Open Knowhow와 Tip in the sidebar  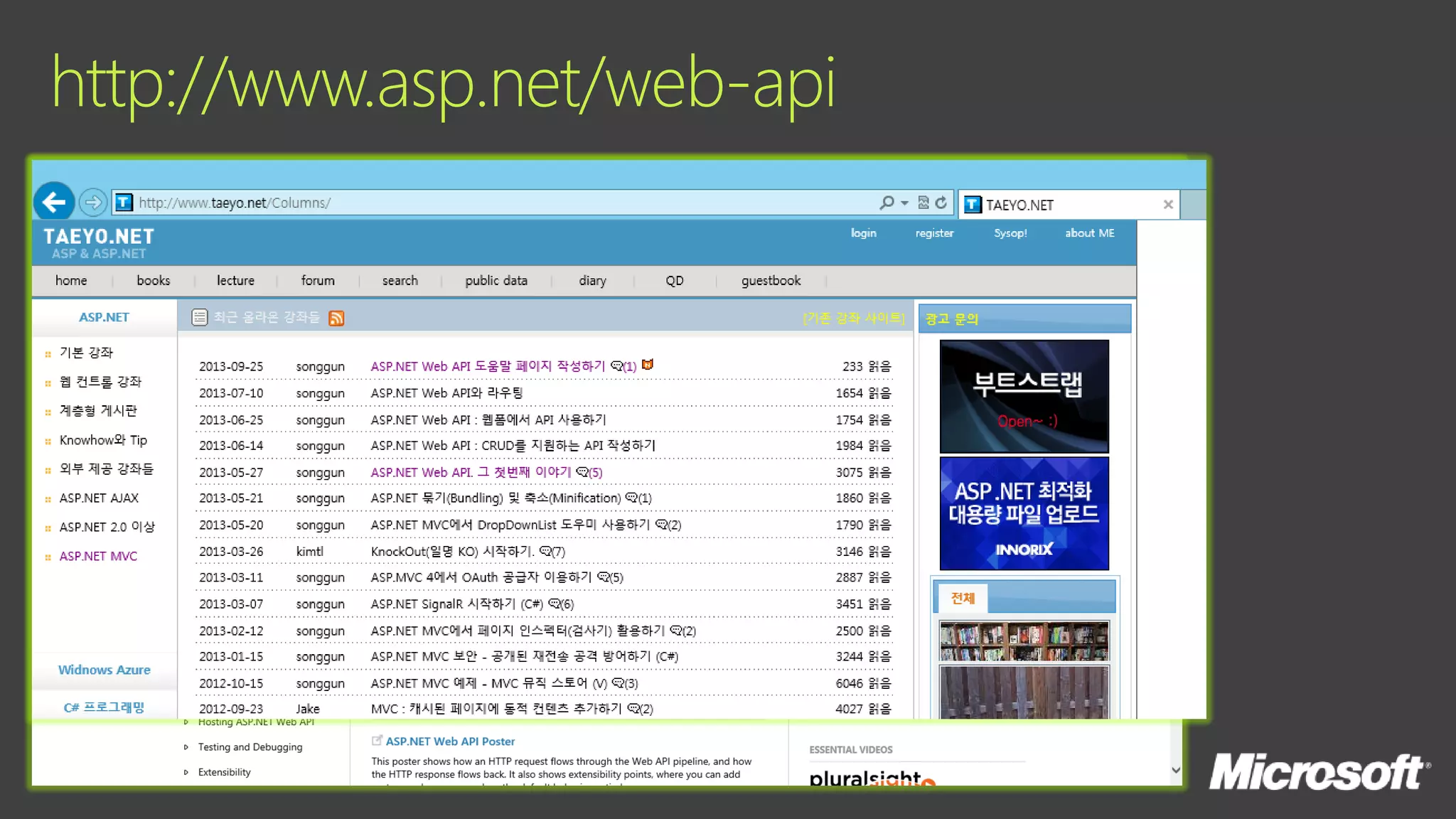(103, 440)
